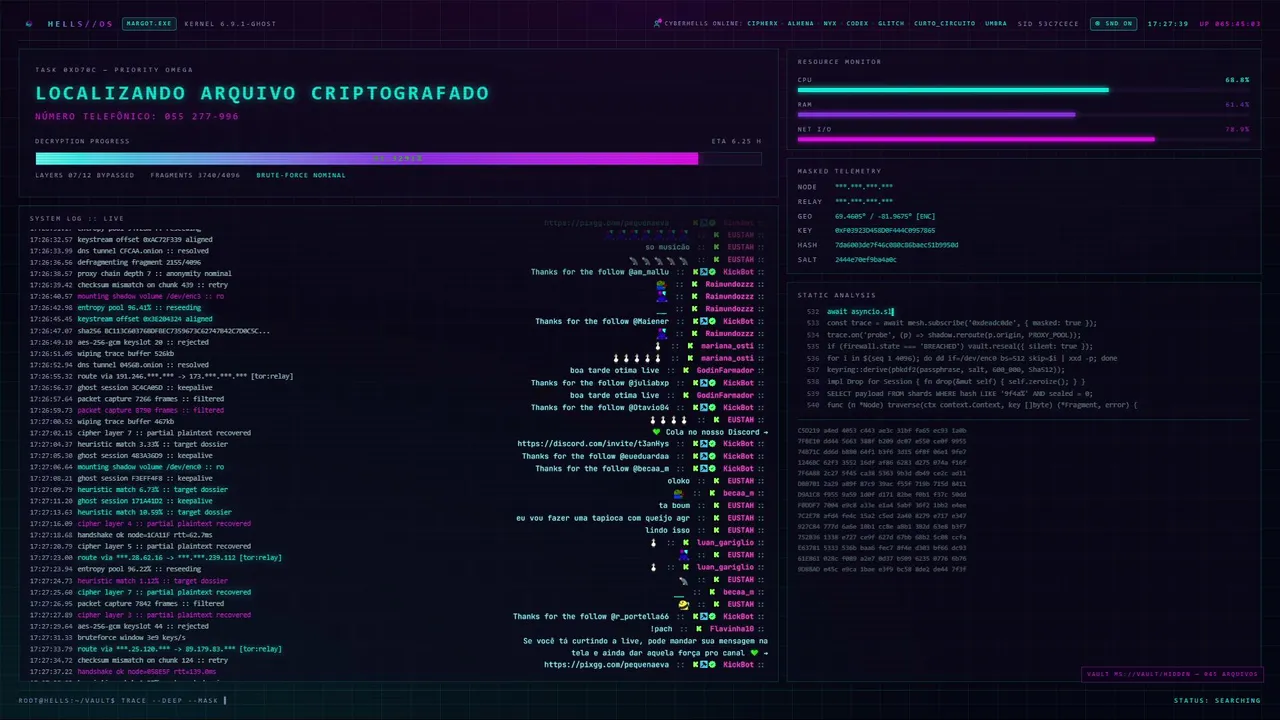Click the green heart after 'força pro canal'
1280x720 pixels.
pos(755,653)
